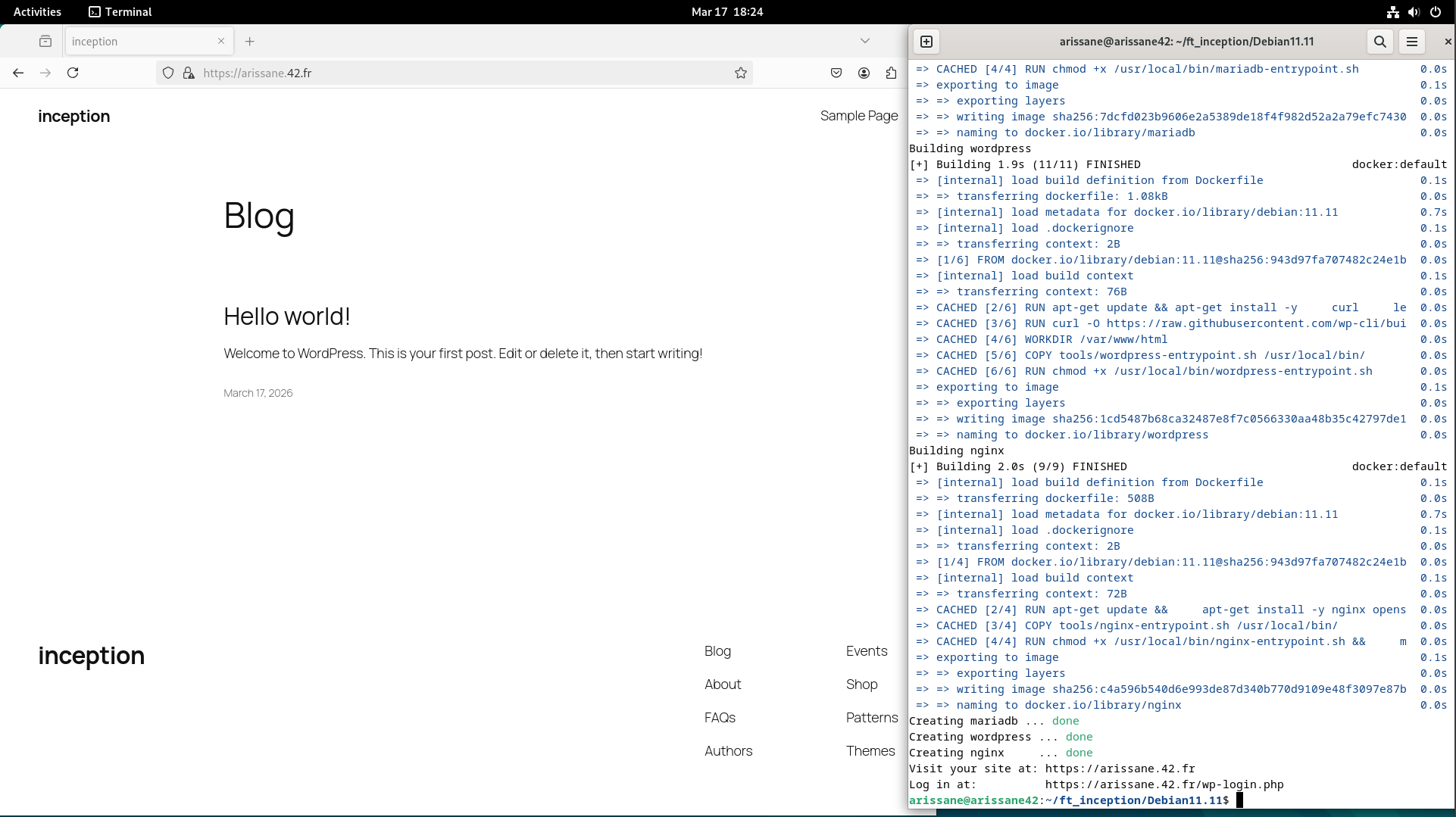Image resolution: width=1456 pixels, height=817 pixels.
Task: Save page to Pocket
Action: pyautogui.click(x=836, y=73)
